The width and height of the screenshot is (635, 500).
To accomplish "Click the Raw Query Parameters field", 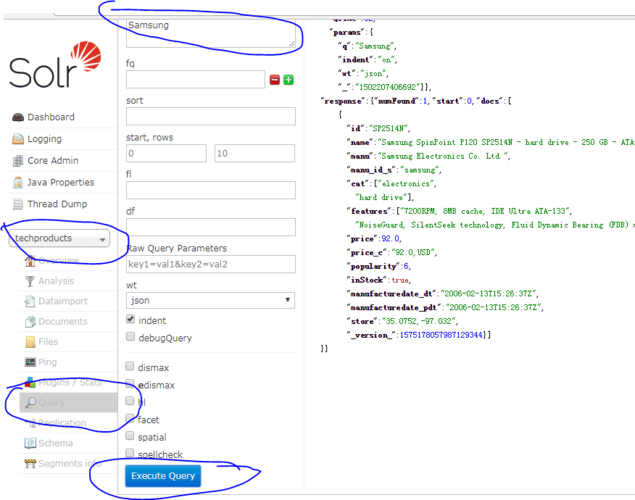I will [211, 264].
